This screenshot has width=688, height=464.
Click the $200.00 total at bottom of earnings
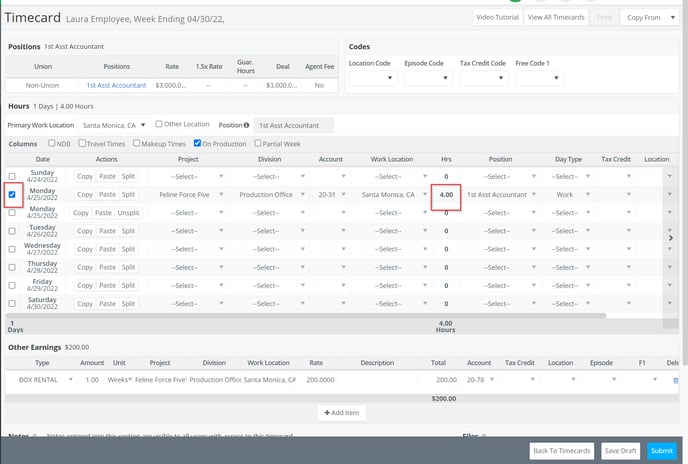click(x=444, y=399)
